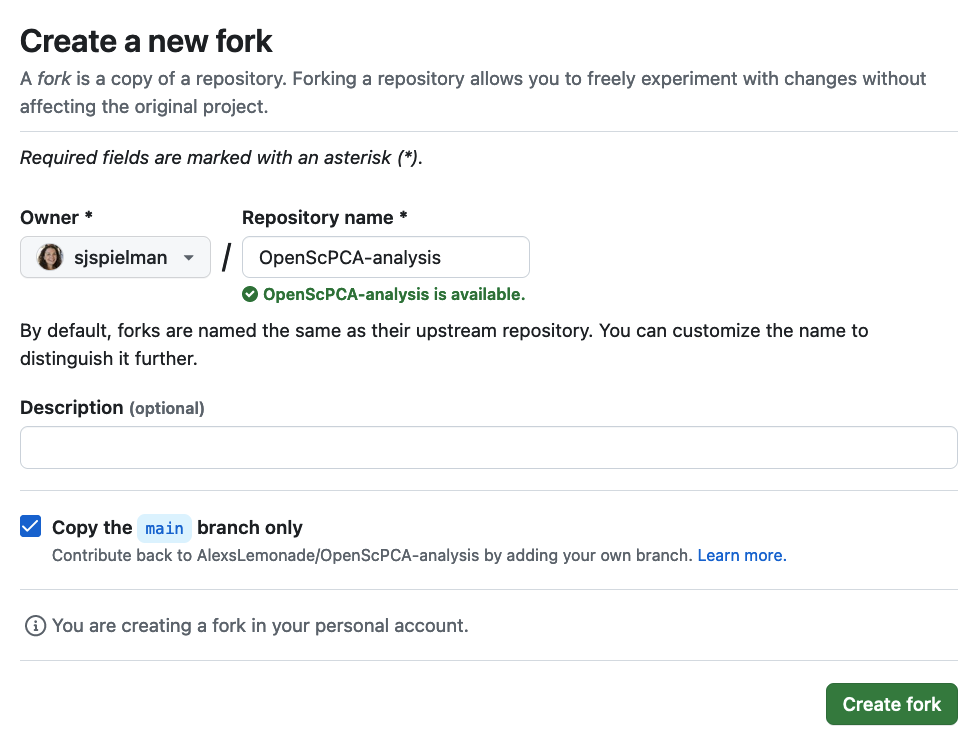Viewport: 978px width, 746px height.
Task: Open the Owner dropdown showing sjspielman
Action: [x=115, y=257]
